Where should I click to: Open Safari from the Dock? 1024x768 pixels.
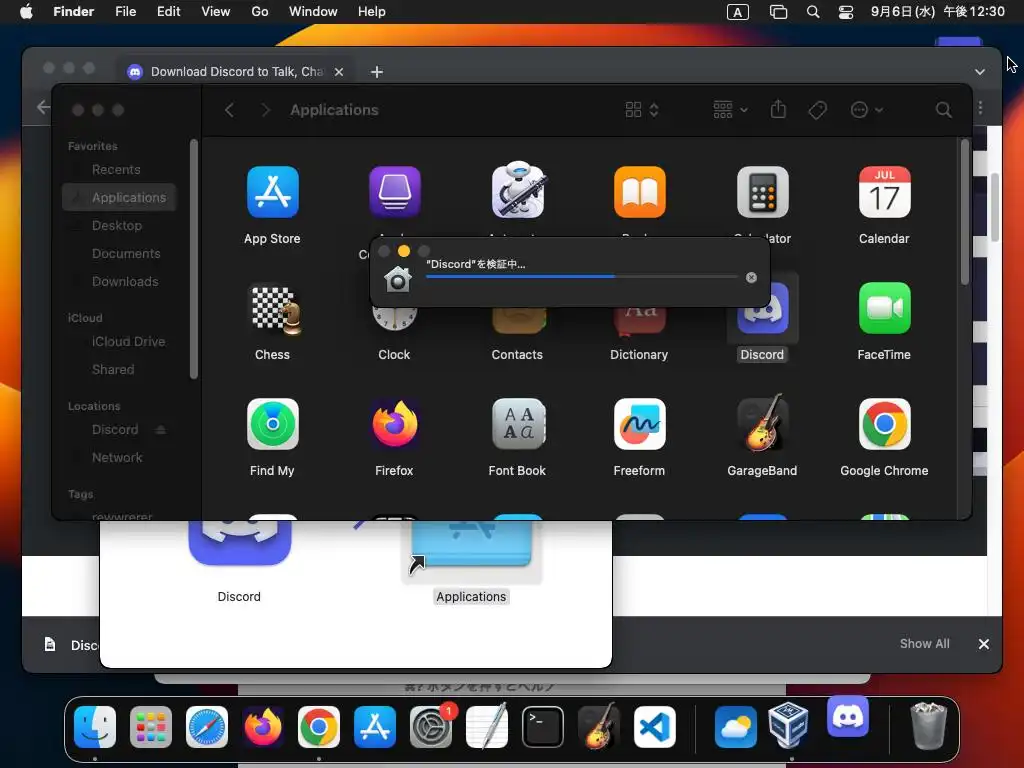(x=207, y=727)
